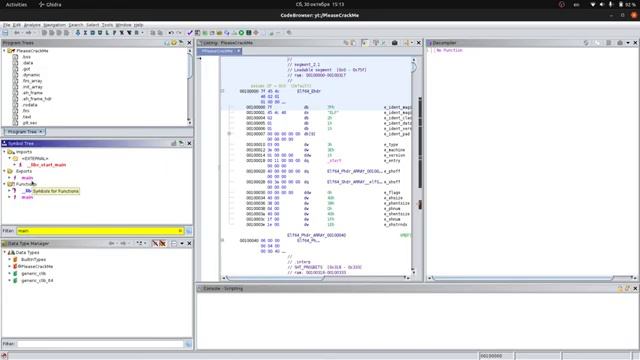Click the Program Trees vertical scrollbar

point(189,86)
